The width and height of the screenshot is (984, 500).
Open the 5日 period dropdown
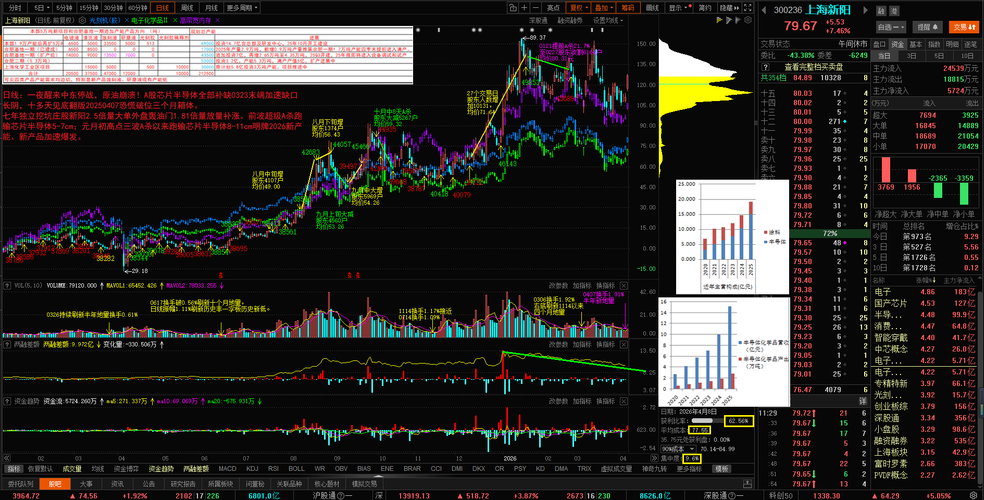pyautogui.click(x=40, y=8)
